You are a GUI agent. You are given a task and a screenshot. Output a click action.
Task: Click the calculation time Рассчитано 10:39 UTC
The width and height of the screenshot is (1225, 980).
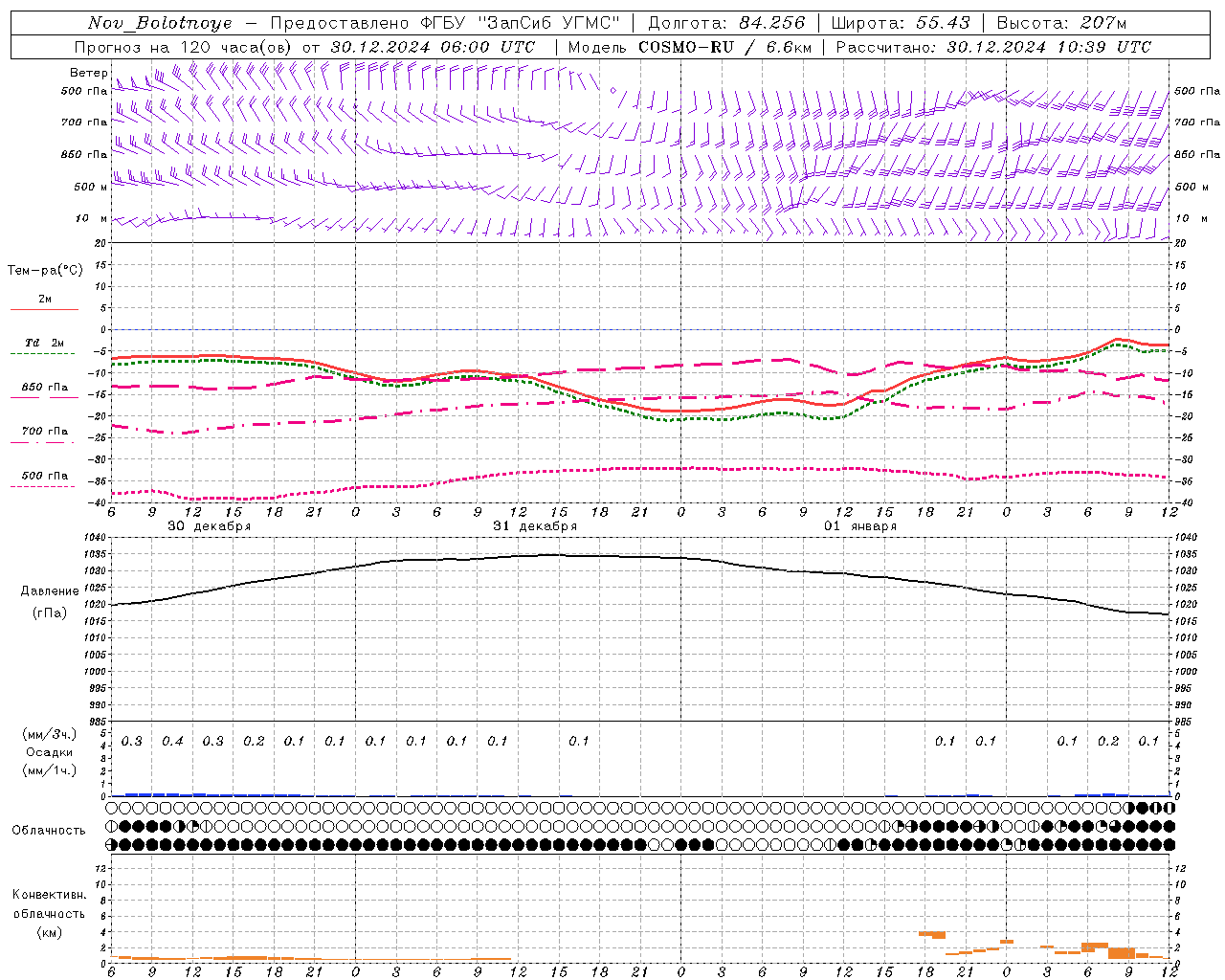(993, 47)
